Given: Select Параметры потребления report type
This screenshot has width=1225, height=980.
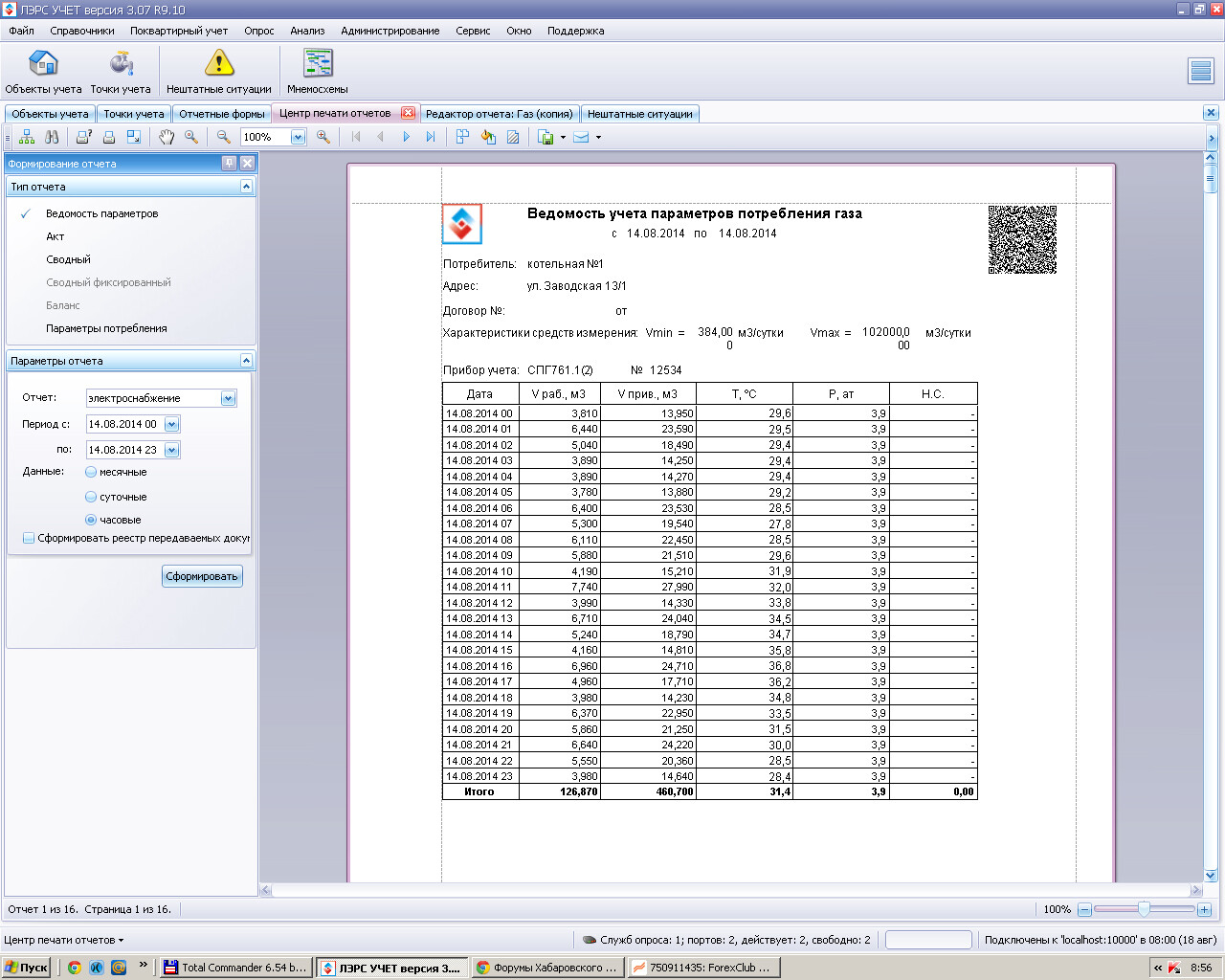Looking at the screenshot, I should coord(106,328).
